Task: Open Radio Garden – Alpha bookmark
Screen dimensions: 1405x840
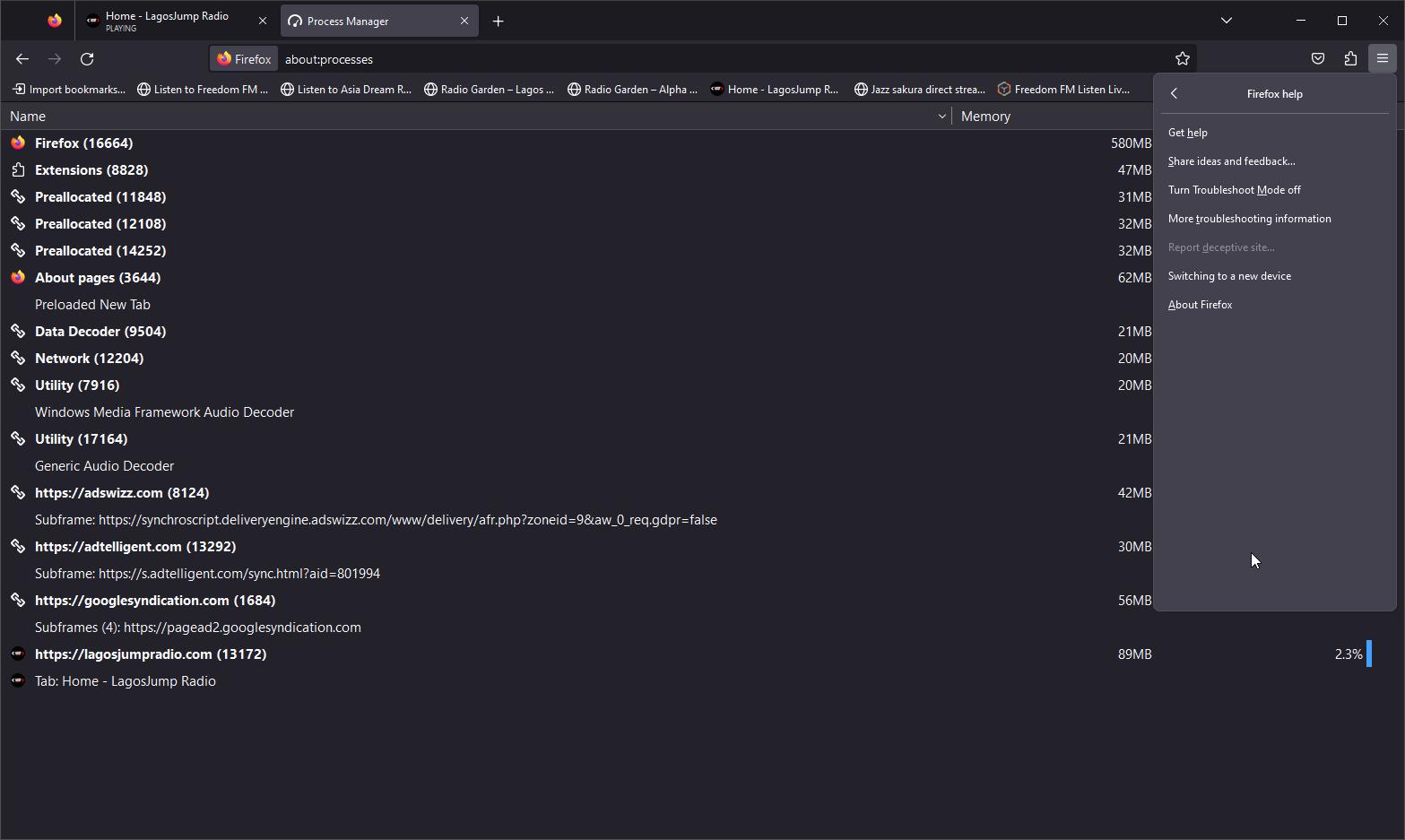Action: (x=633, y=90)
